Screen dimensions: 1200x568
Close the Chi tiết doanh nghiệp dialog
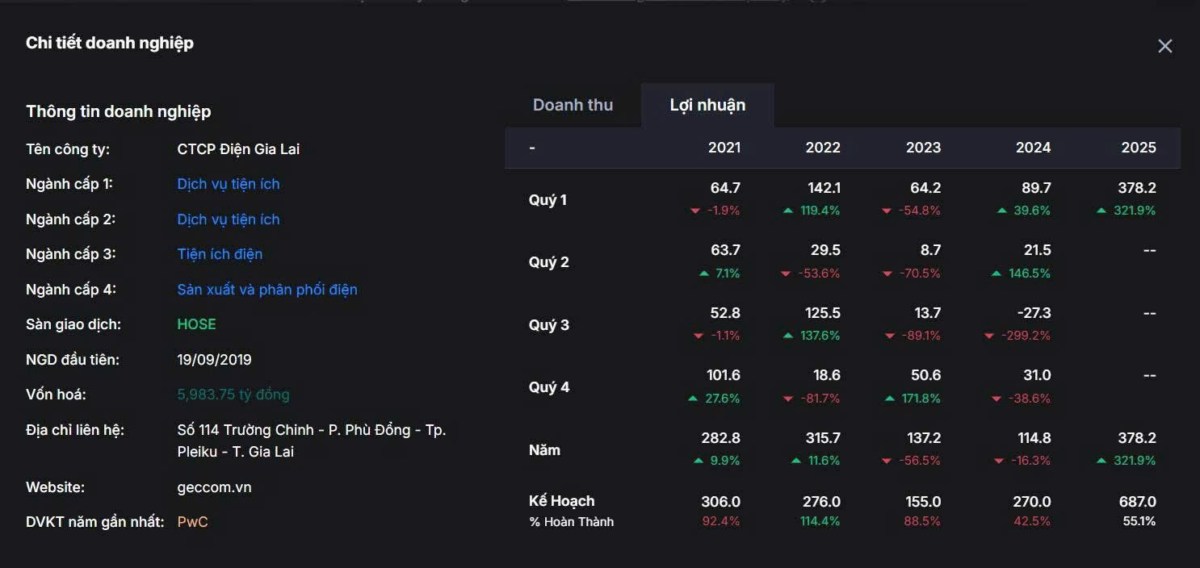1164,46
